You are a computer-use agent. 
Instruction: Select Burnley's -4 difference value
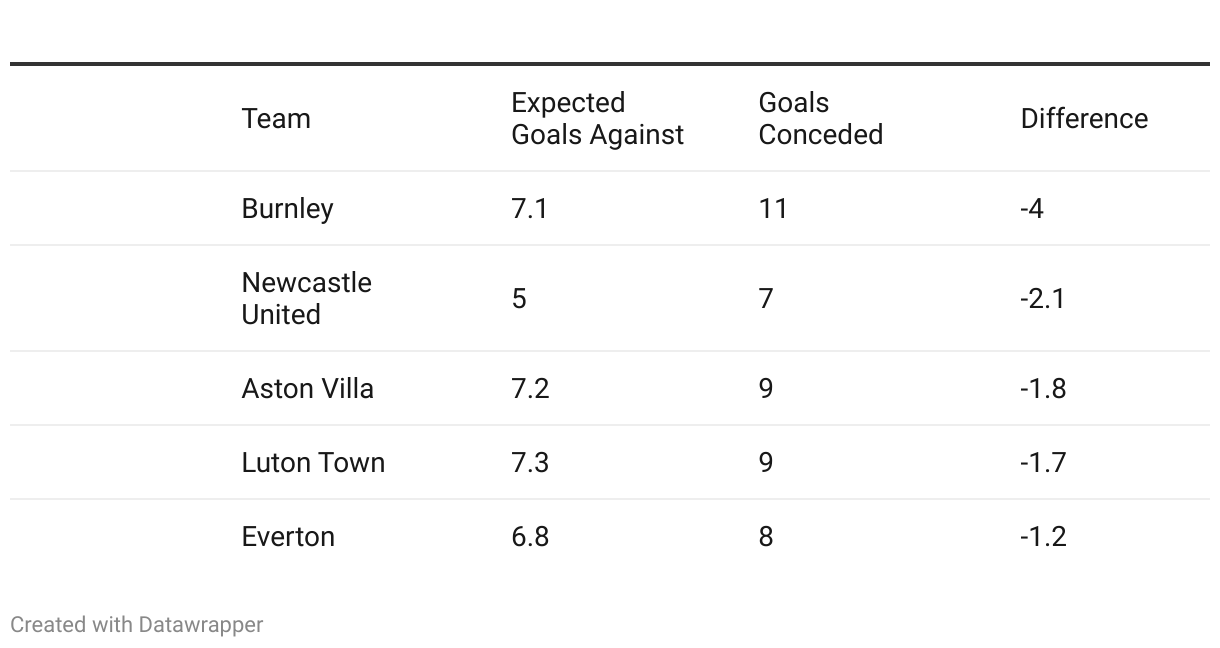click(1032, 208)
